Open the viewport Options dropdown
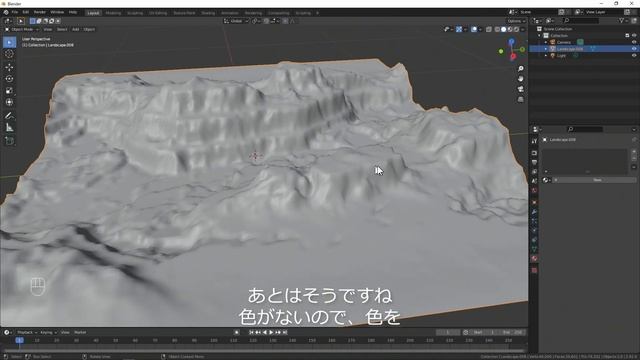640x360 pixels. pos(516,21)
